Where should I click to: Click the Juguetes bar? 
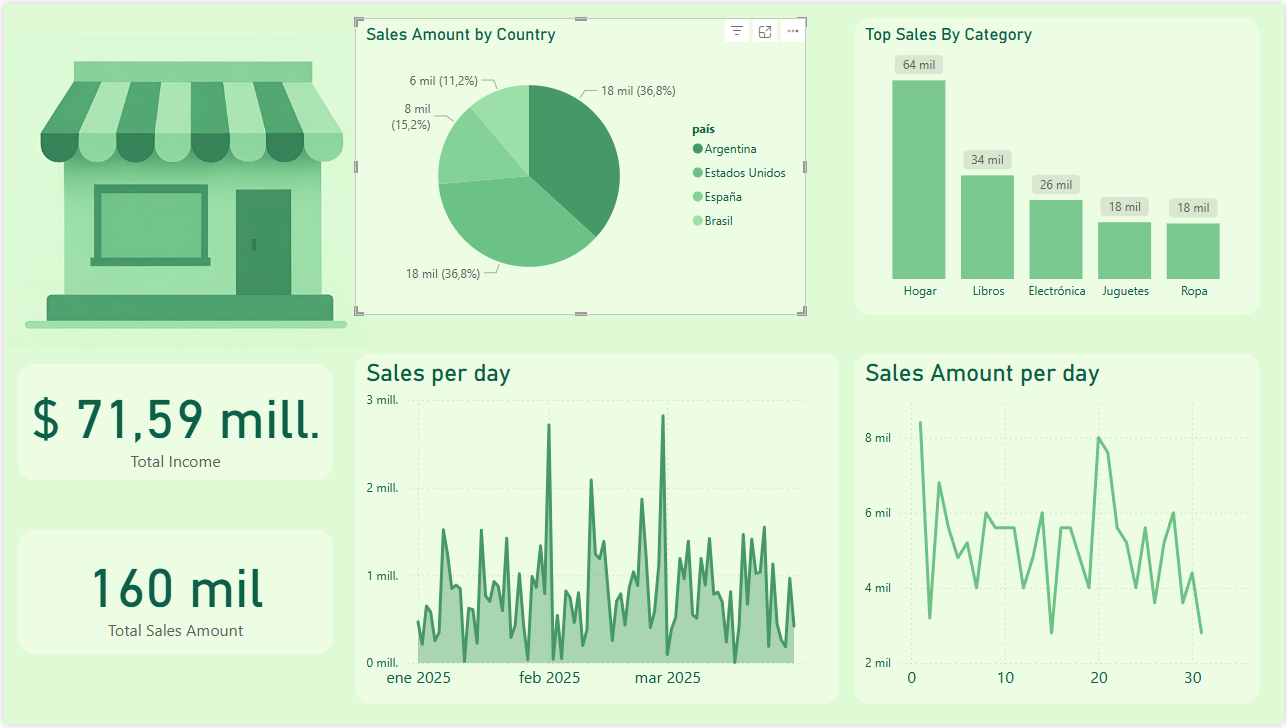pyautogui.click(x=1124, y=251)
